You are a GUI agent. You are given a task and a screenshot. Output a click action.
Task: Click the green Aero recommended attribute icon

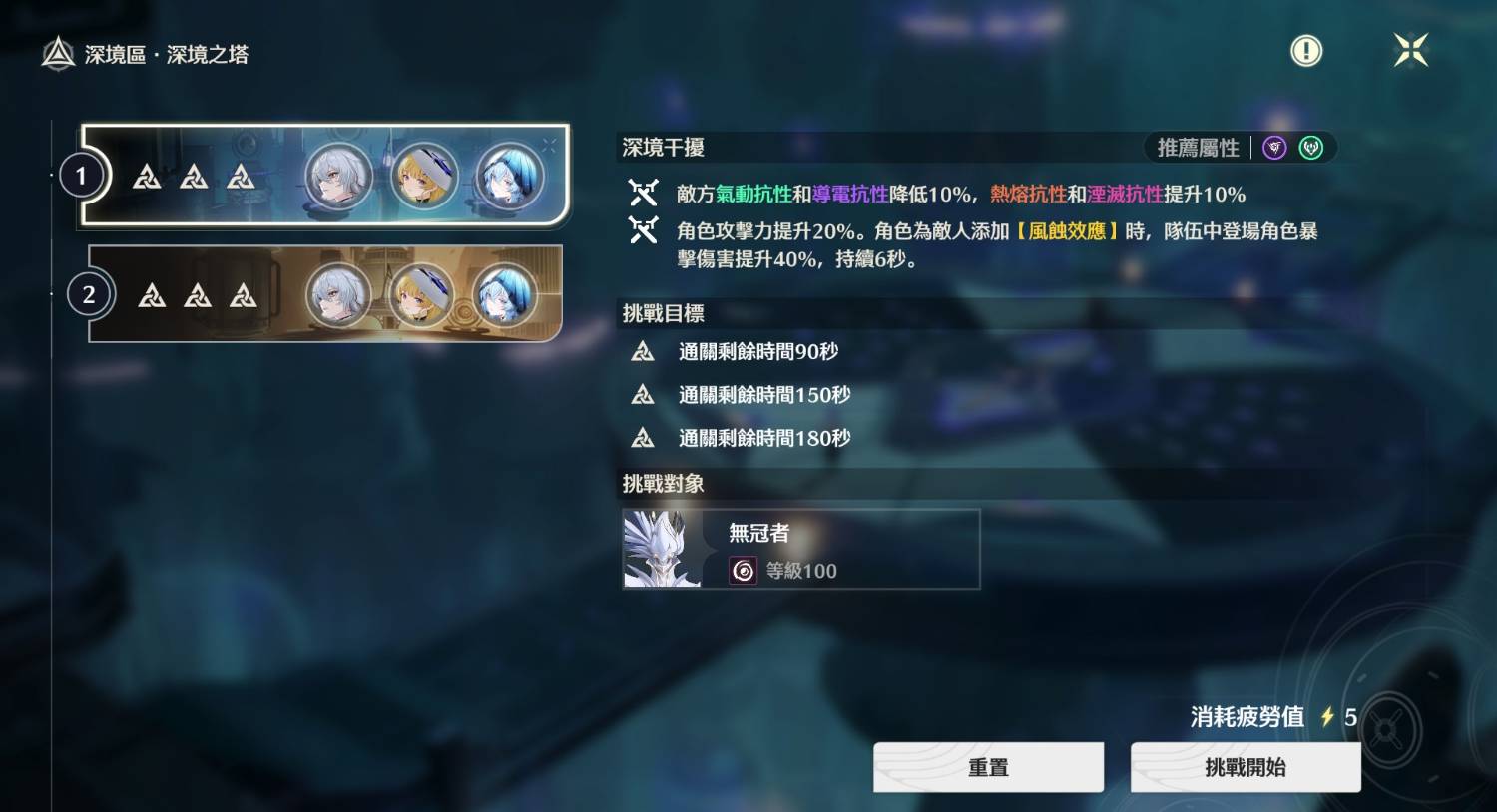(1310, 148)
